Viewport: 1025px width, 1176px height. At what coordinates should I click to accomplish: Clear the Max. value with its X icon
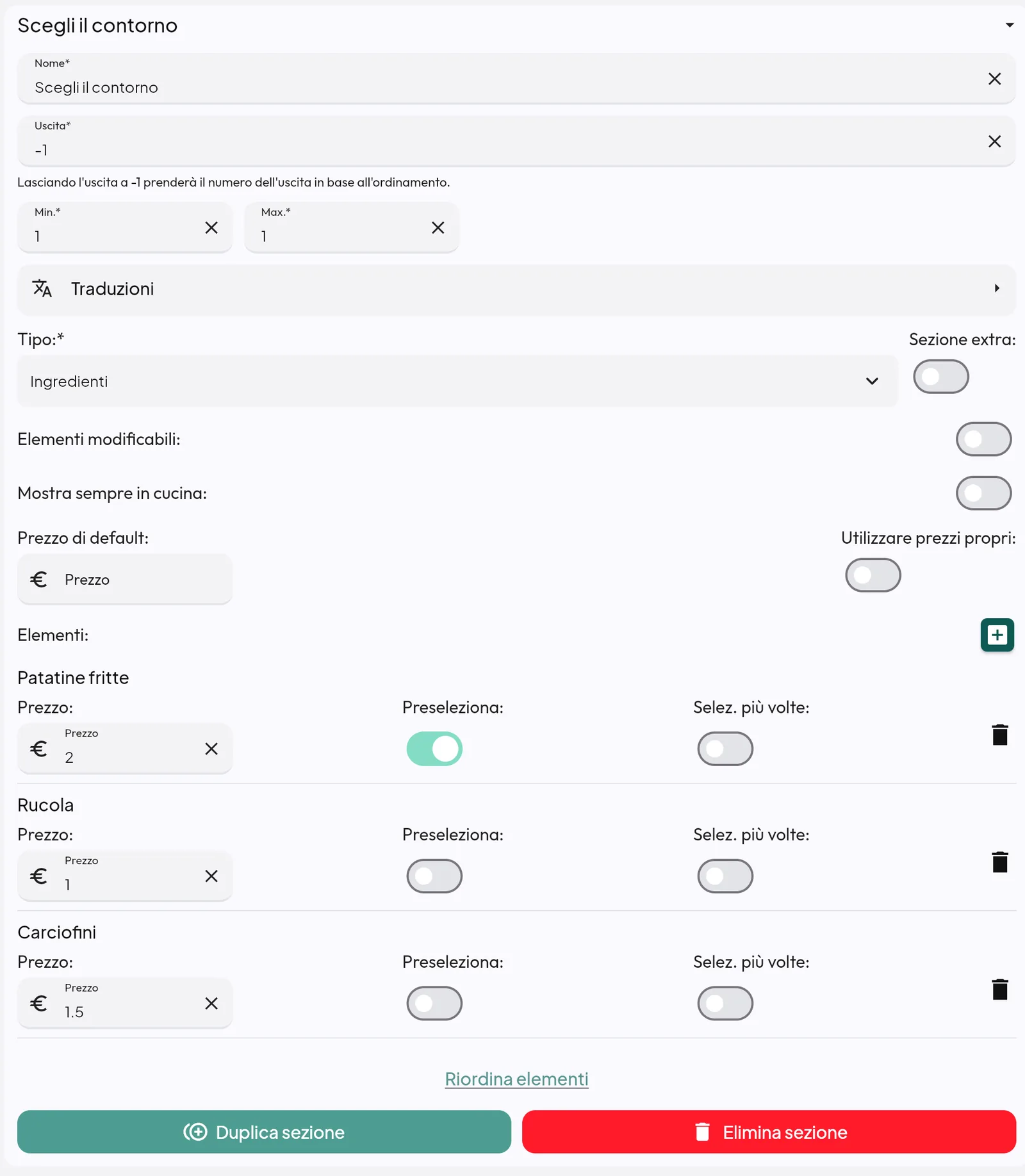coord(438,228)
